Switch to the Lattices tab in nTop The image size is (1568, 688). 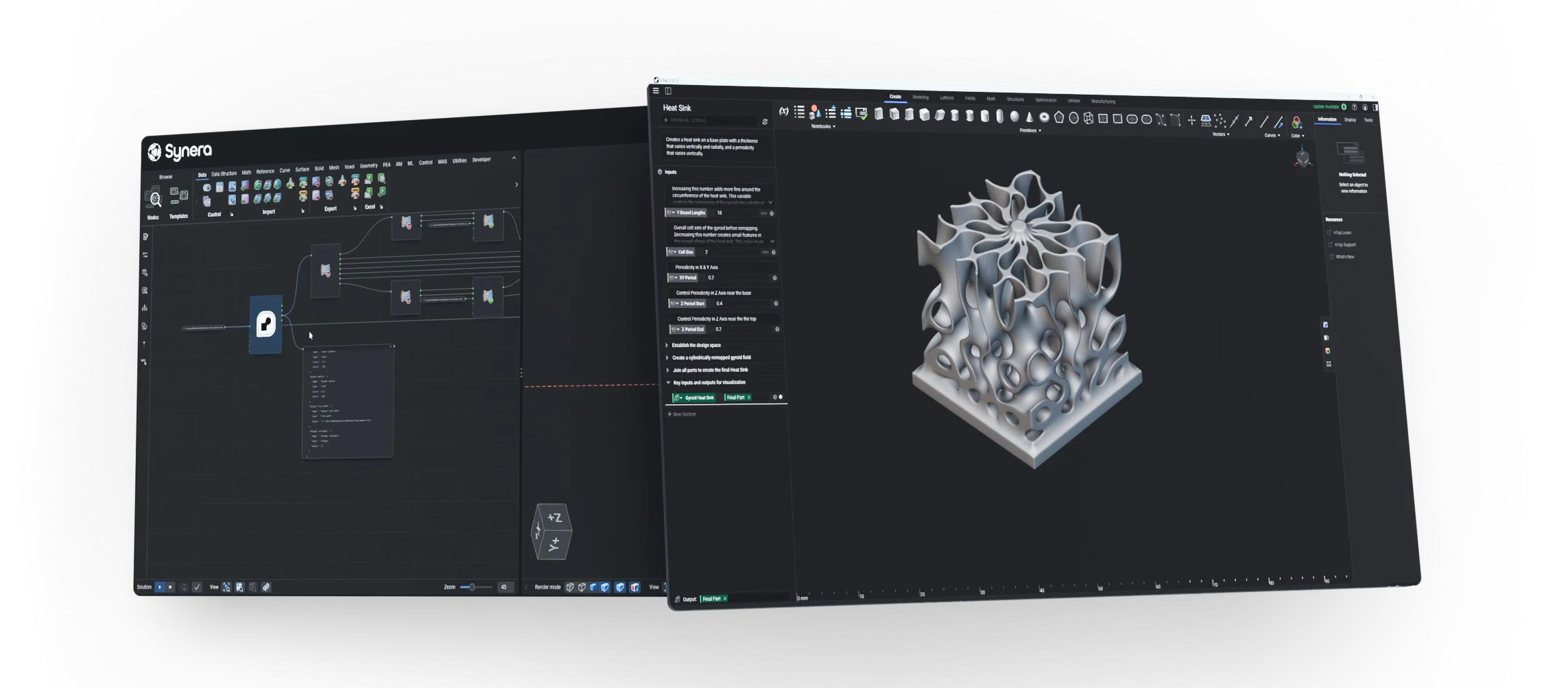click(947, 98)
